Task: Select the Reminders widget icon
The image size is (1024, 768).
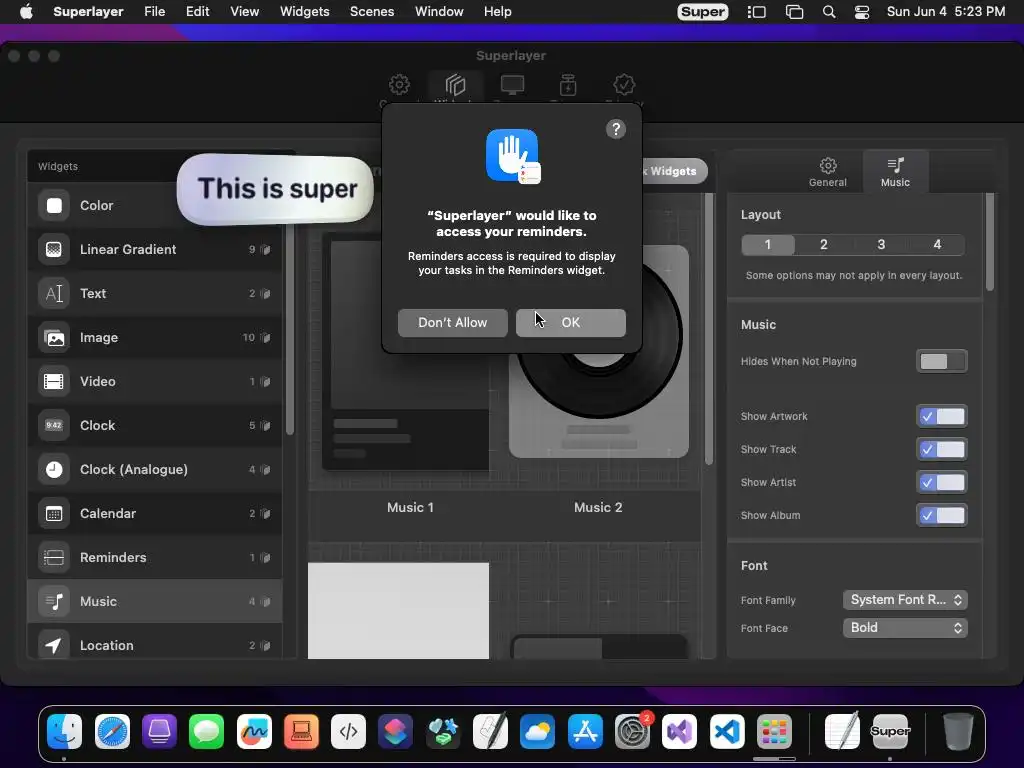Action: tap(54, 558)
